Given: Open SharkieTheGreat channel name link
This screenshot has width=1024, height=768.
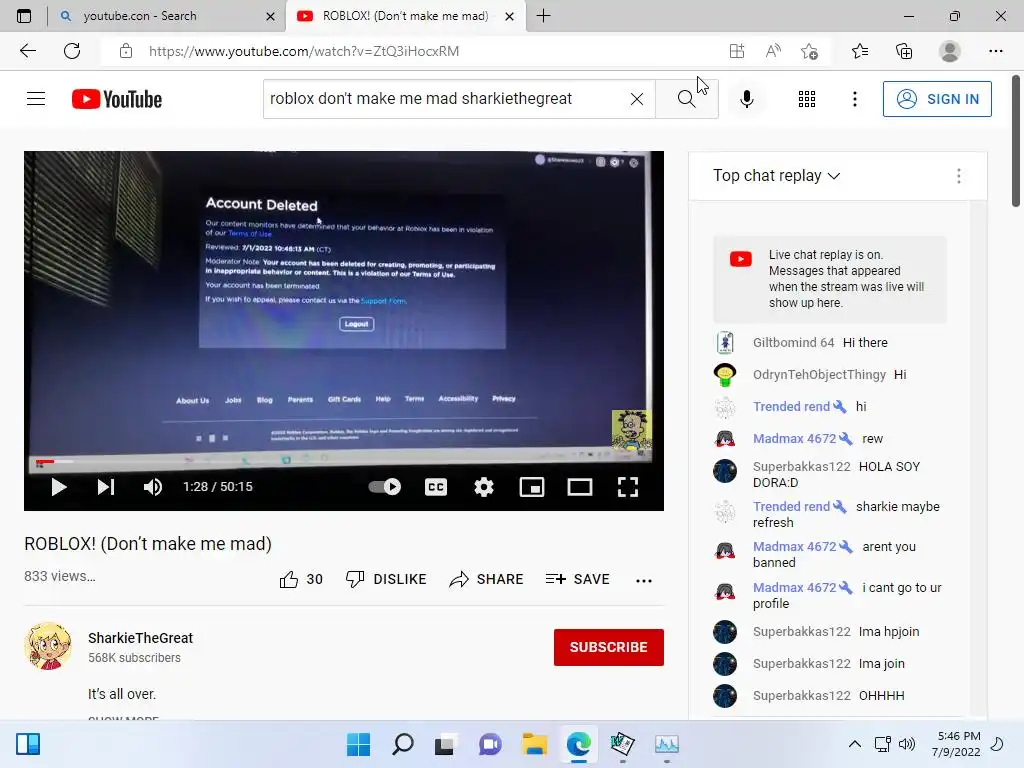Looking at the screenshot, I should click(x=140, y=638).
